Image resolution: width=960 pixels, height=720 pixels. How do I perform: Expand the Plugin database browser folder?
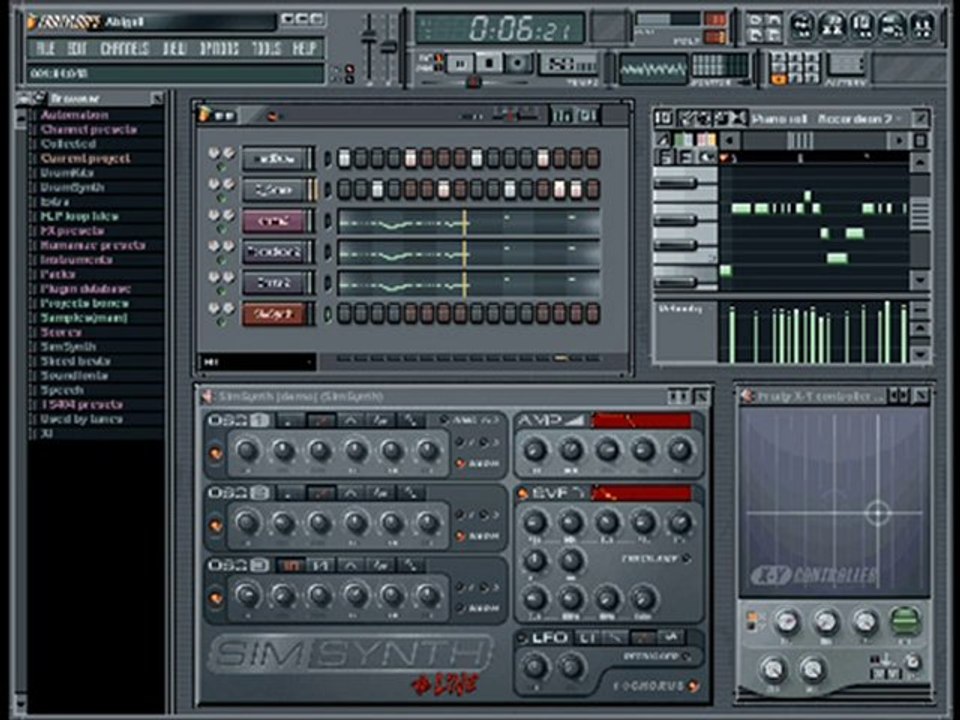tap(85, 289)
